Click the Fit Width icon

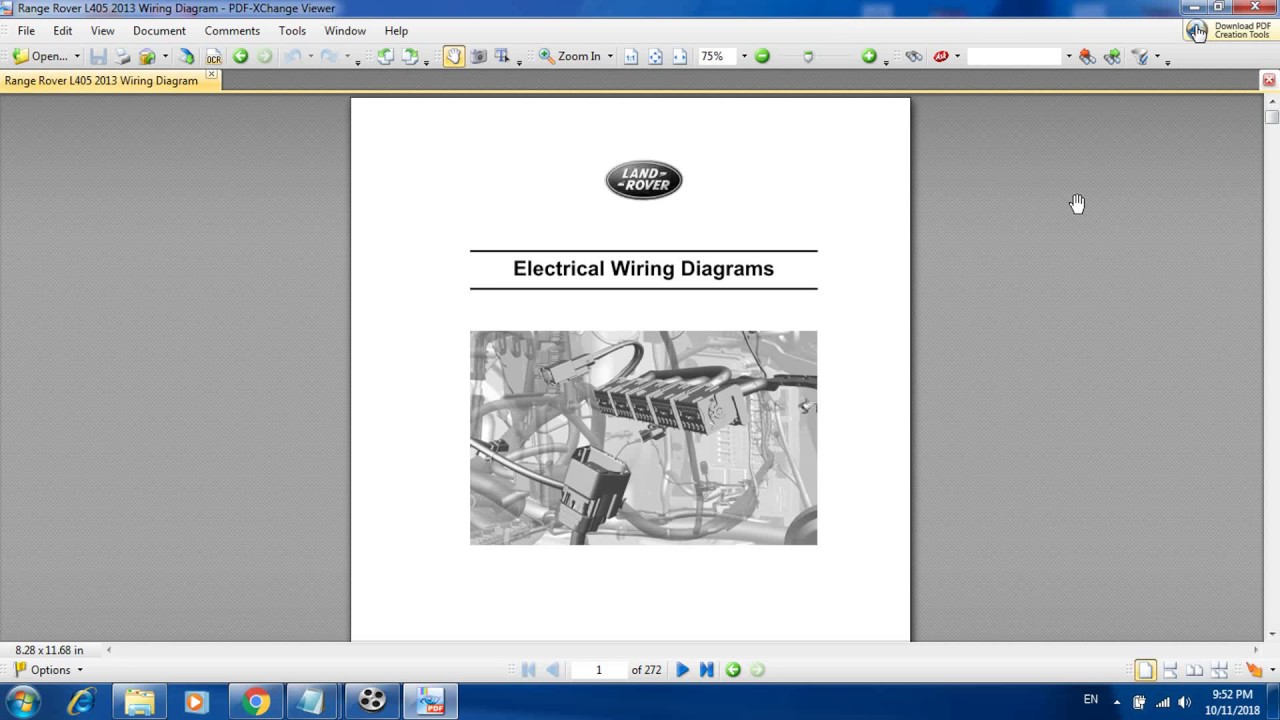pos(680,56)
